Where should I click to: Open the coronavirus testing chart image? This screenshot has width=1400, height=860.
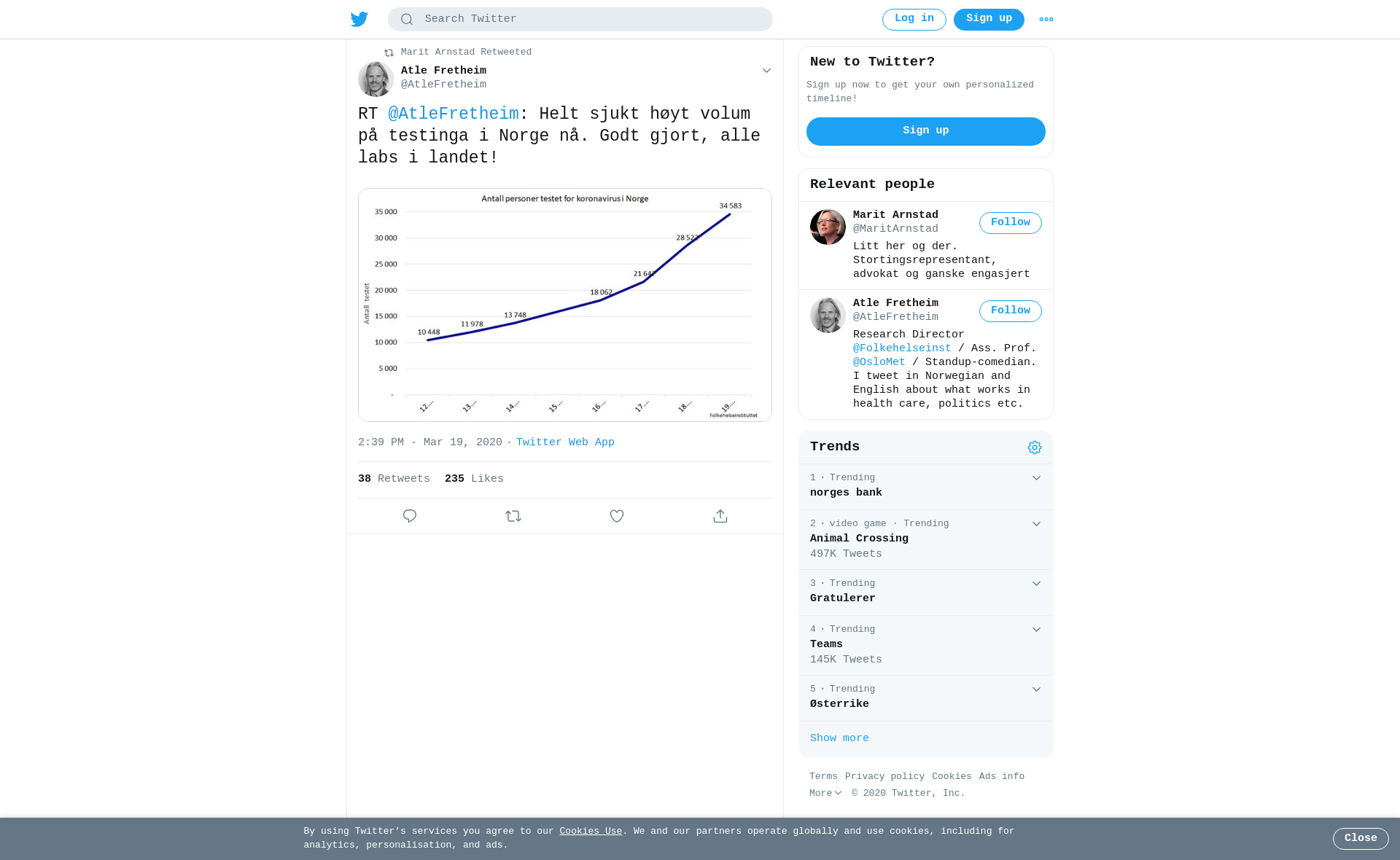pyautogui.click(x=565, y=305)
